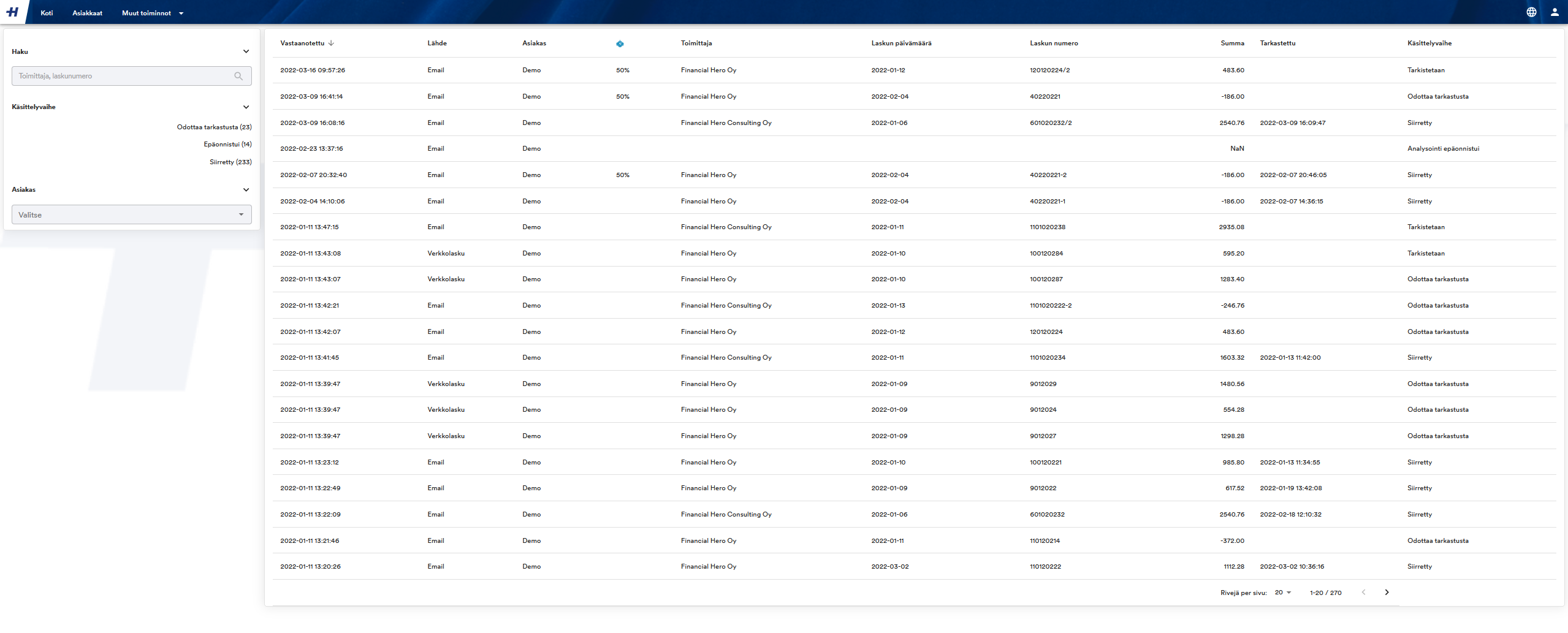Click the previous page arrow

(1363, 593)
